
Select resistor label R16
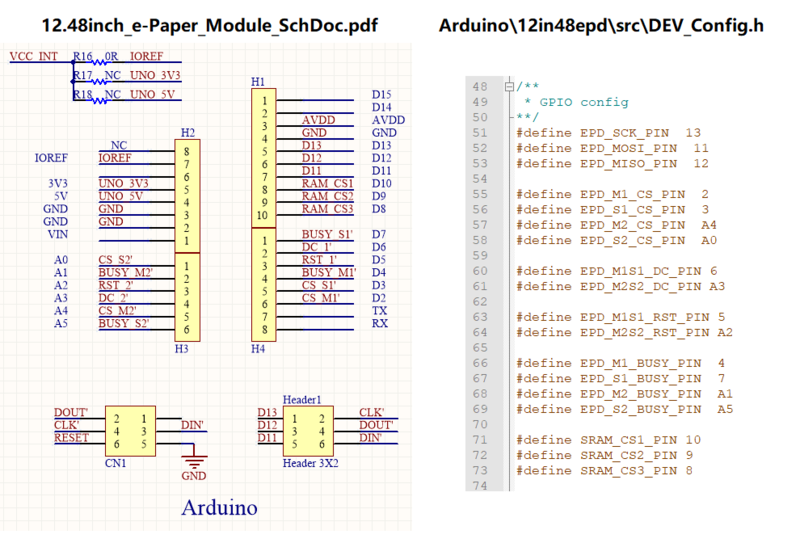pos(83,56)
